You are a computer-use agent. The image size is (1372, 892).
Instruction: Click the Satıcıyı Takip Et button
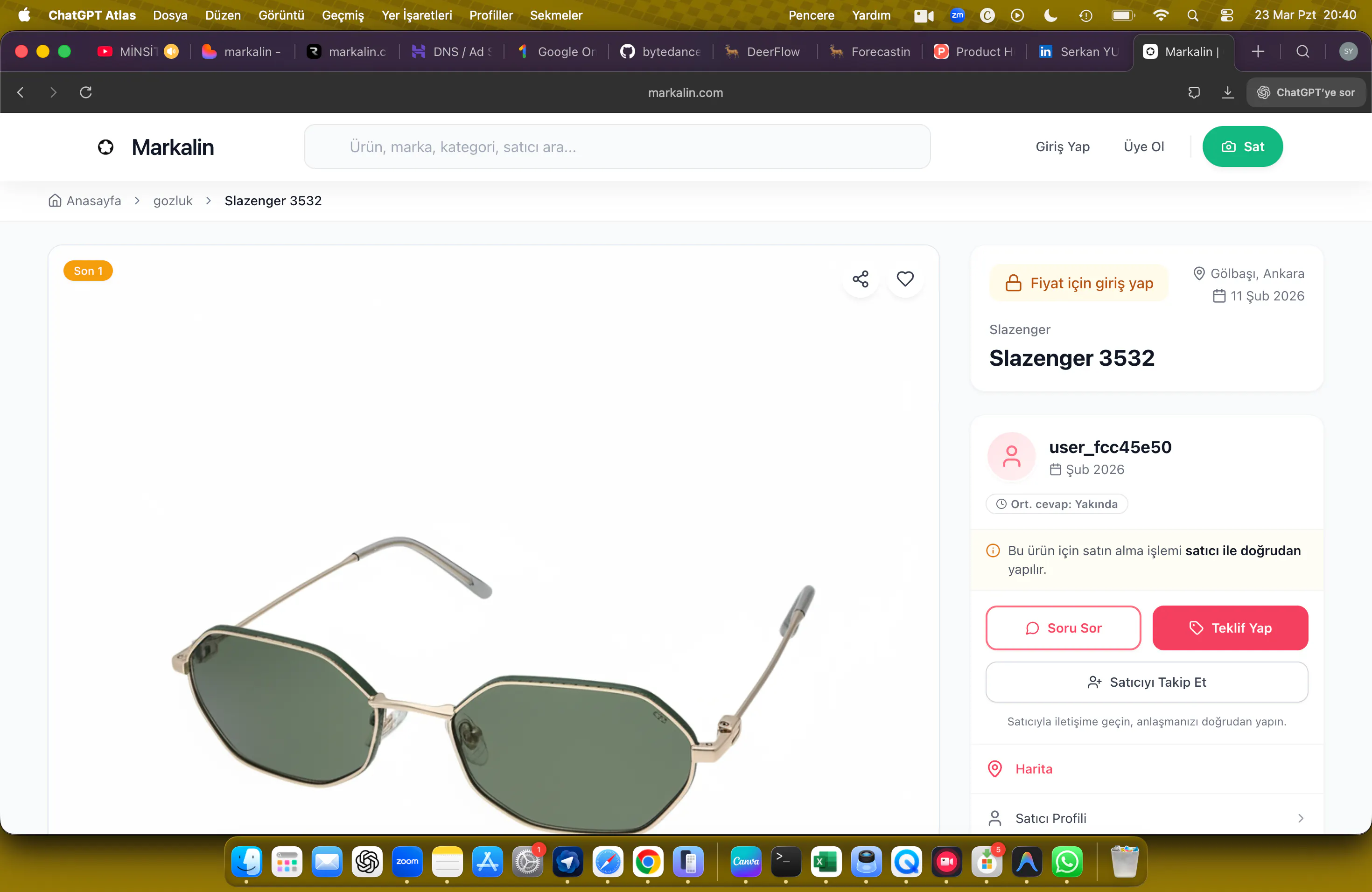coord(1147,682)
